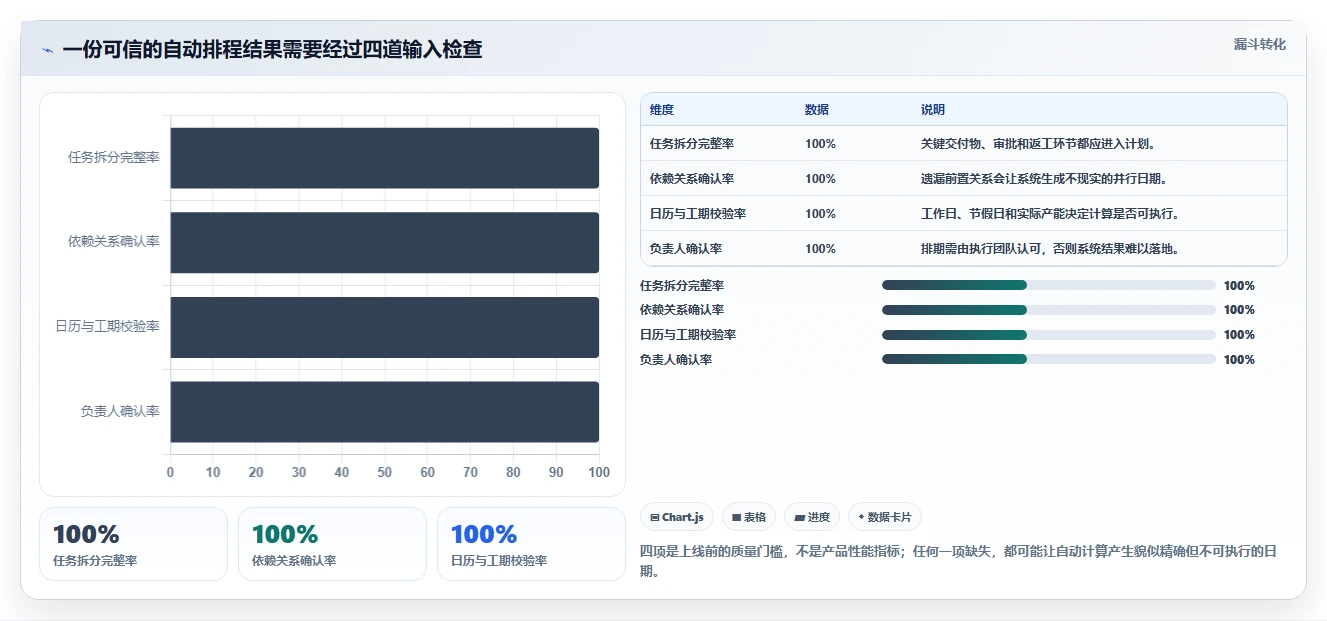Click the chart bar for 任务拆分完整率
This screenshot has width=1327, height=621.
tap(385, 158)
